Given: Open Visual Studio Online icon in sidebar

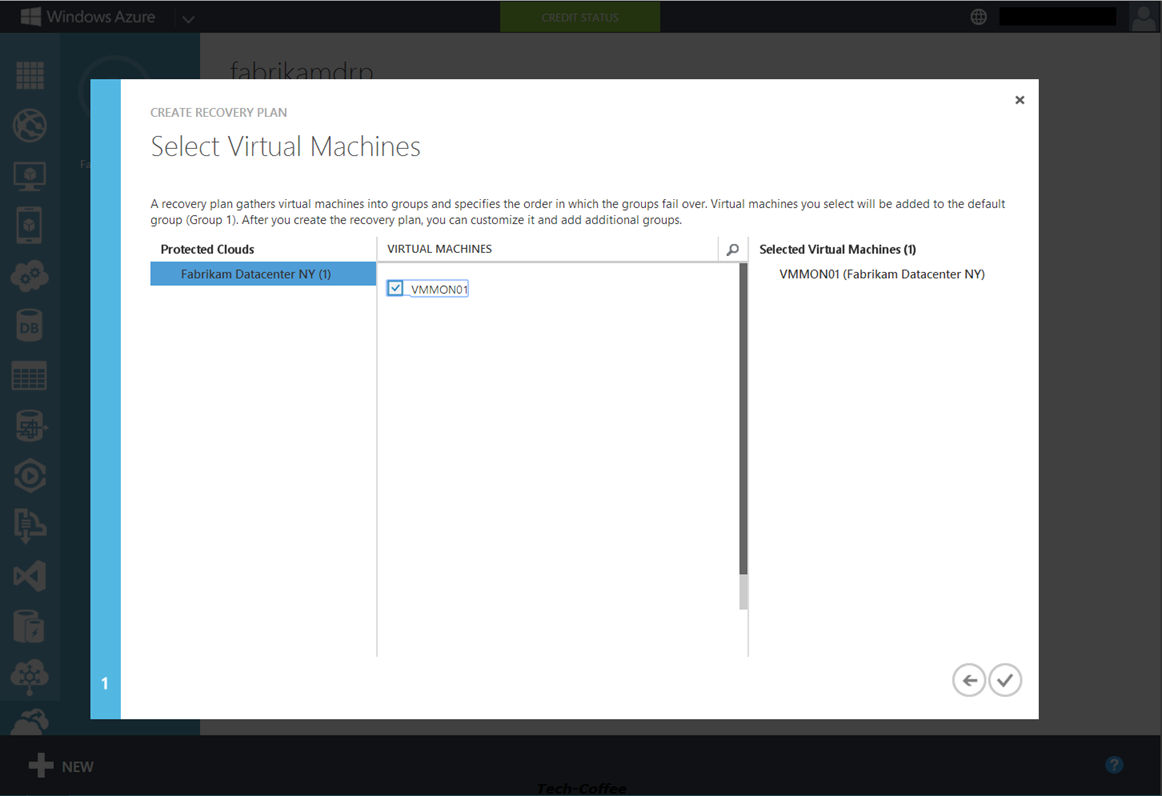Looking at the screenshot, I should [30, 577].
